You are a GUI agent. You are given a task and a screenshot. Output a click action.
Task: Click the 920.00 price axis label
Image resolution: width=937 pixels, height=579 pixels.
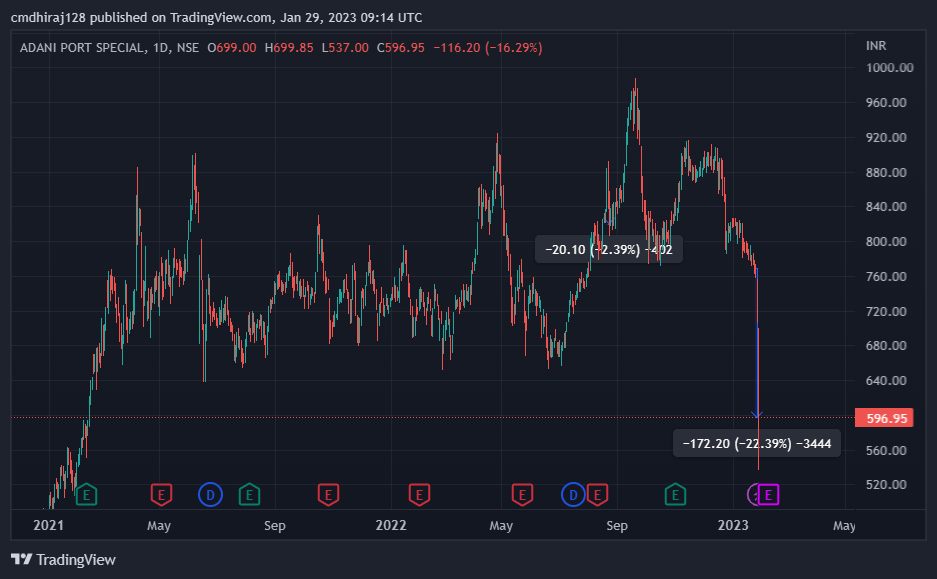[886, 137]
